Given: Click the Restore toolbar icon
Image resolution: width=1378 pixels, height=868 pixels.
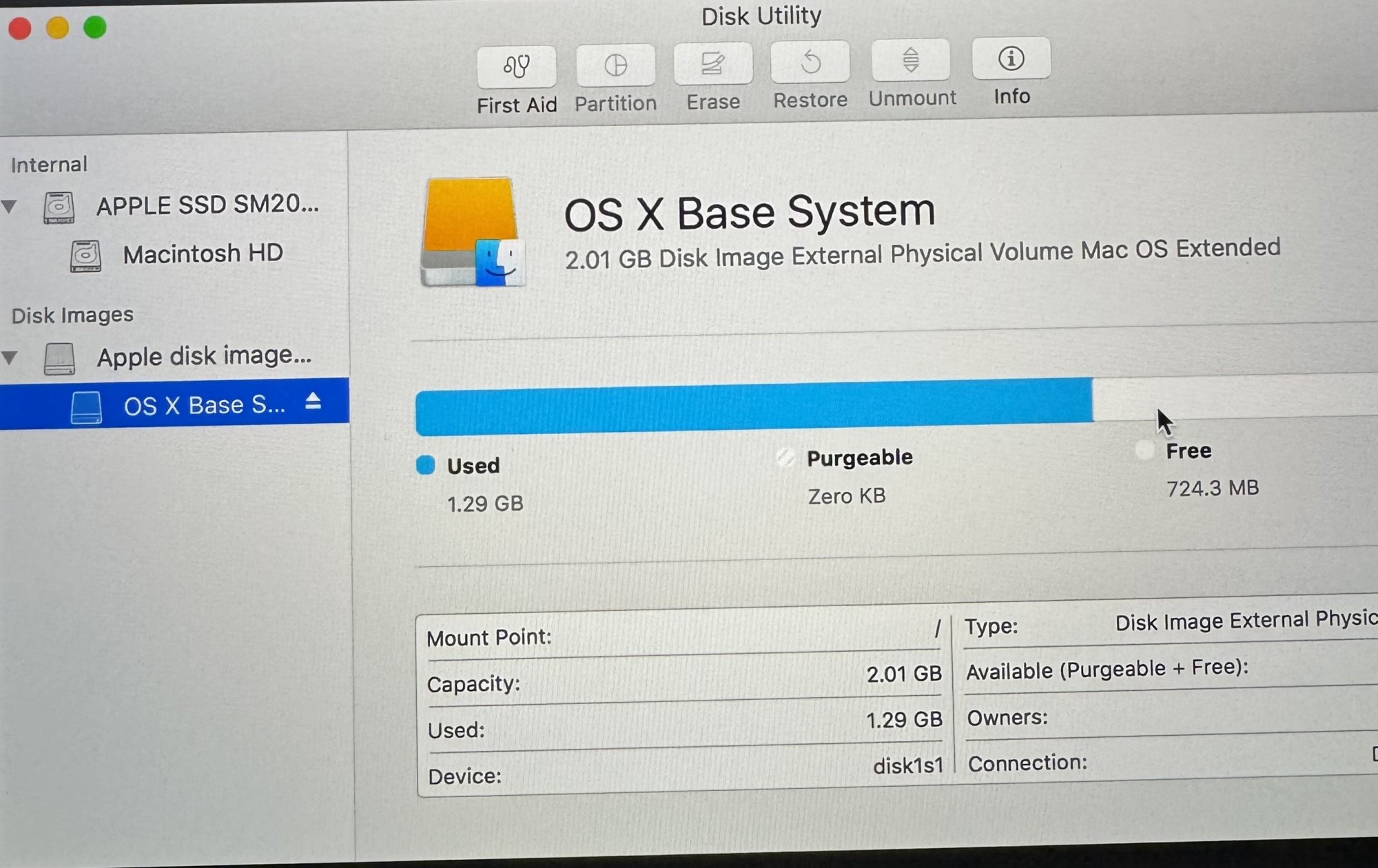Looking at the screenshot, I should (x=810, y=62).
